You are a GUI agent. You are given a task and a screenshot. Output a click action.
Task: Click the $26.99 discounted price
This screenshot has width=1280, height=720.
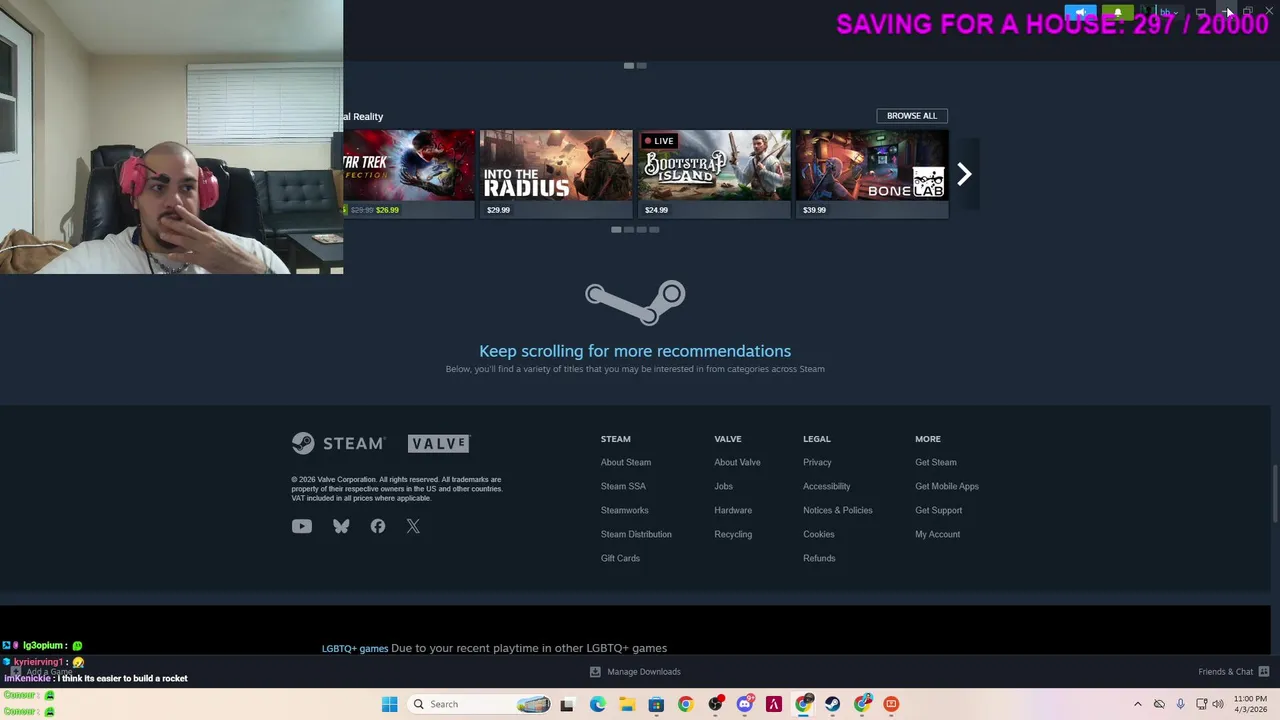(x=387, y=210)
